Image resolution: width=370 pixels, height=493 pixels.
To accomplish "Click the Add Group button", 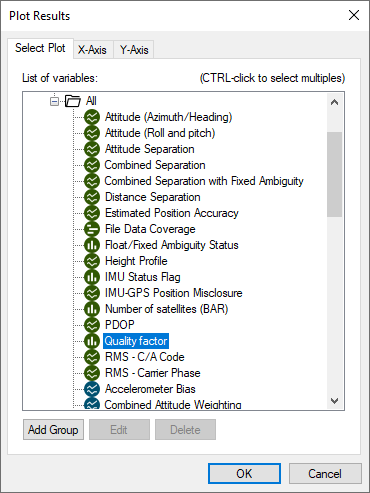I will pyautogui.click(x=53, y=430).
